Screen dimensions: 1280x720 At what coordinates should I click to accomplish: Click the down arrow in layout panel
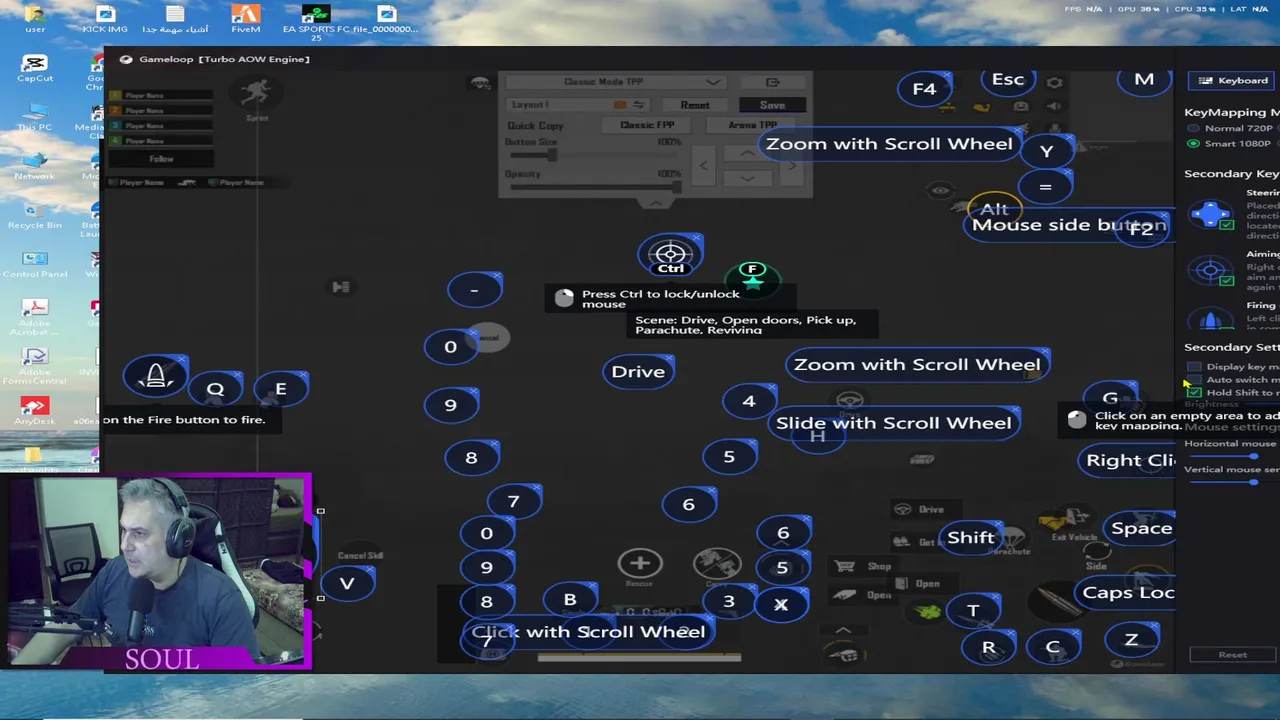point(747,177)
